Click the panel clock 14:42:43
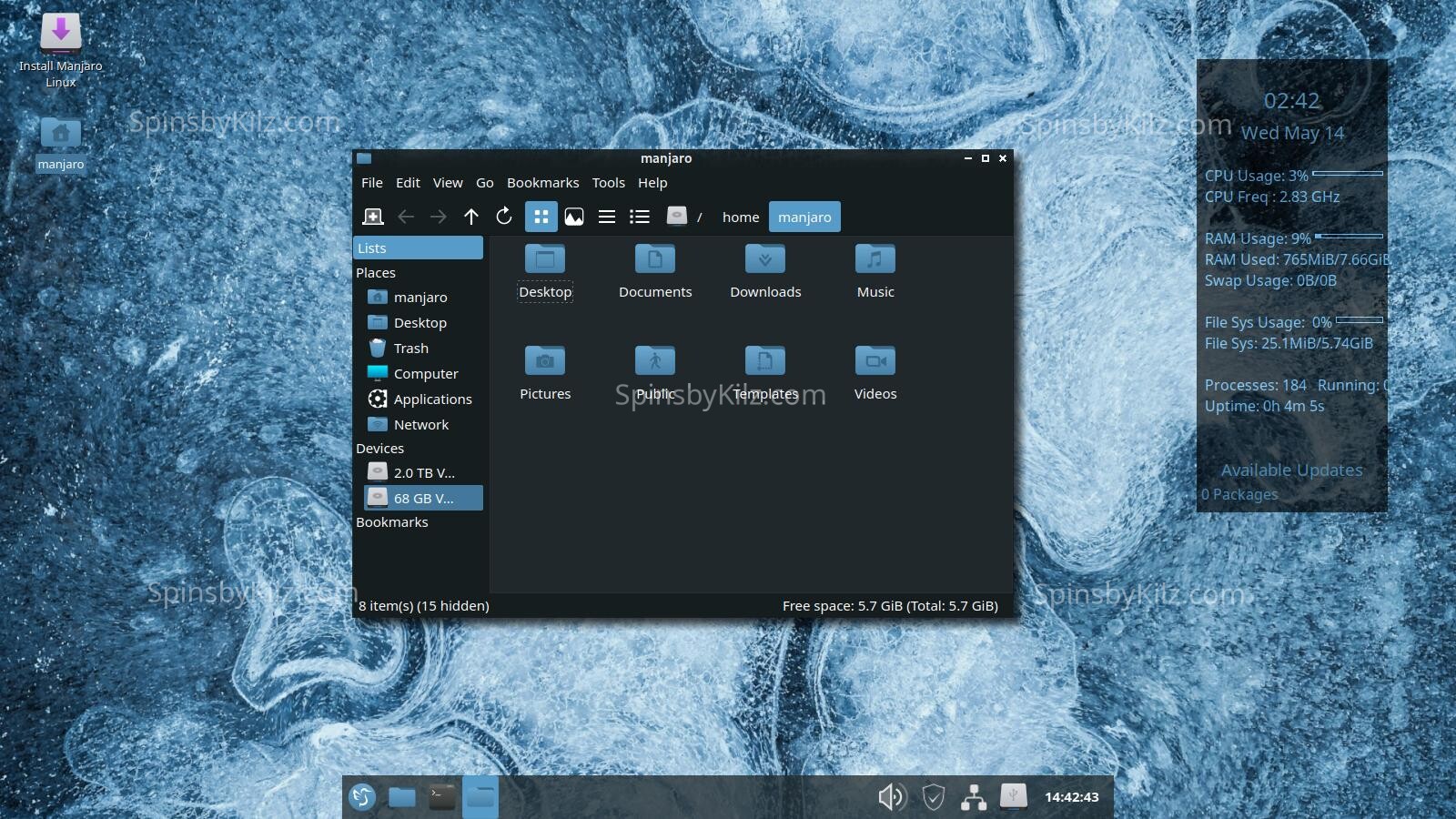Viewport: 1456px width, 819px height. [1071, 797]
